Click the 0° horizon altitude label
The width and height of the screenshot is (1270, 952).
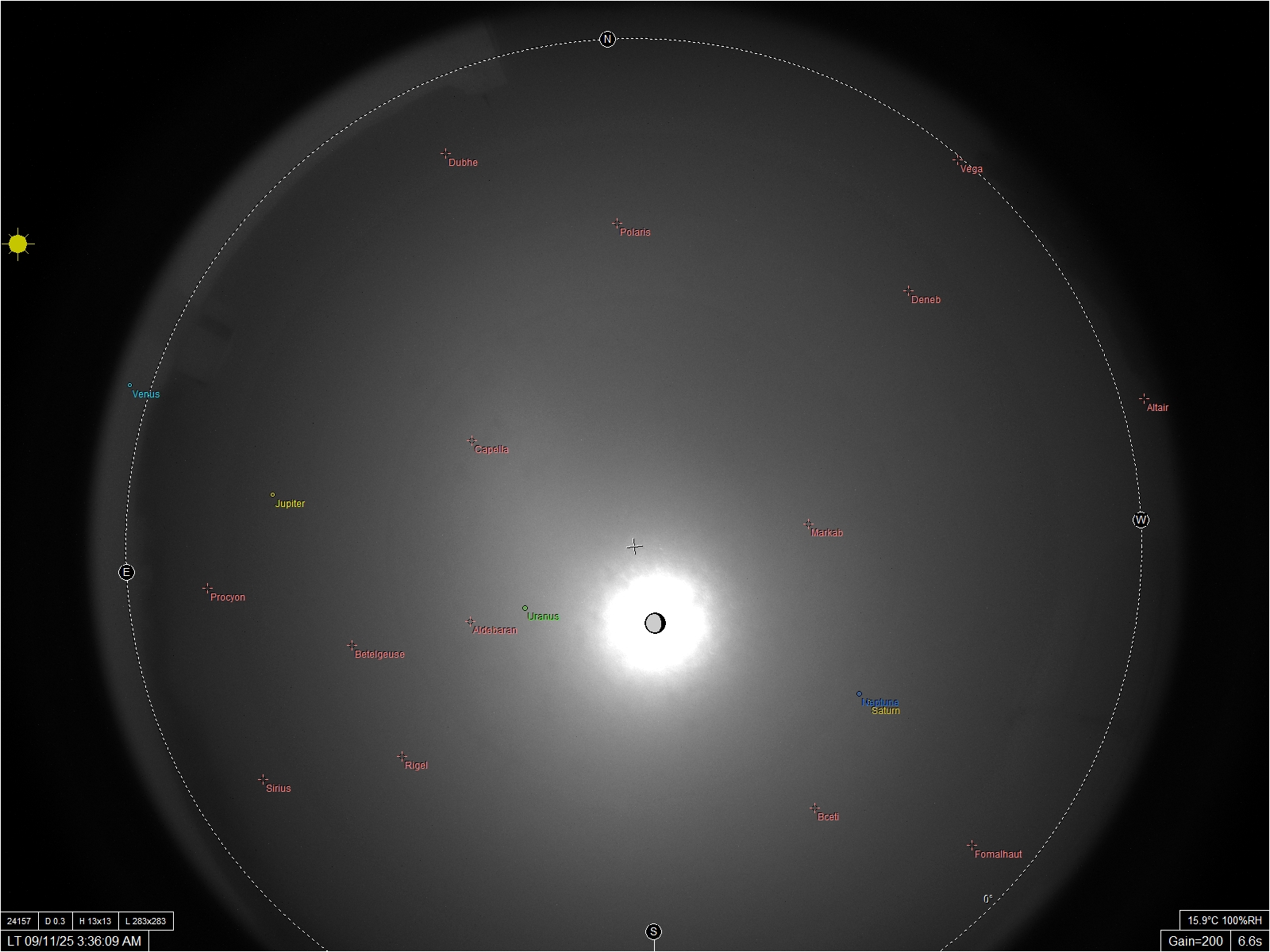tap(988, 899)
